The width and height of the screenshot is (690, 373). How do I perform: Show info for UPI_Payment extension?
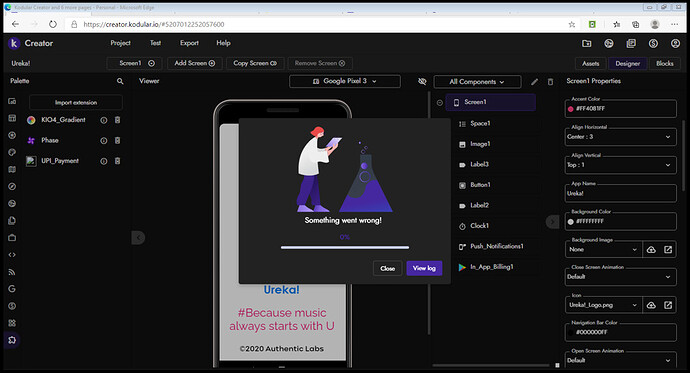pyautogui.click(x=103, y=161)
